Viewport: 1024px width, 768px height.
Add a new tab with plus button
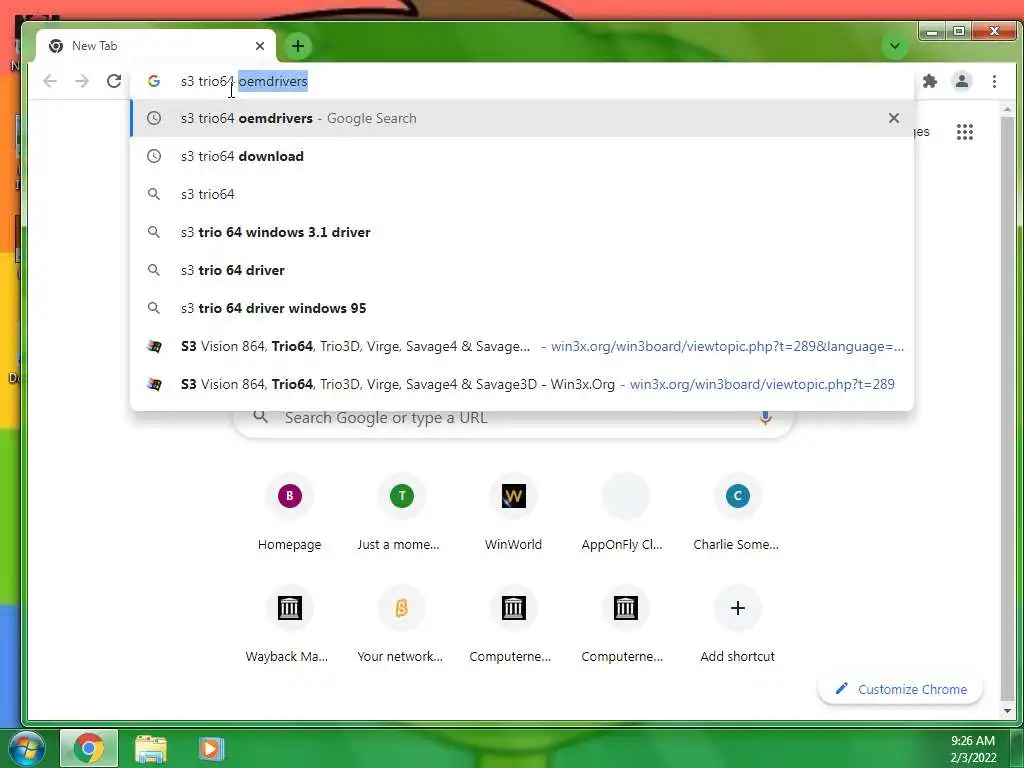(x=298, y=46)
